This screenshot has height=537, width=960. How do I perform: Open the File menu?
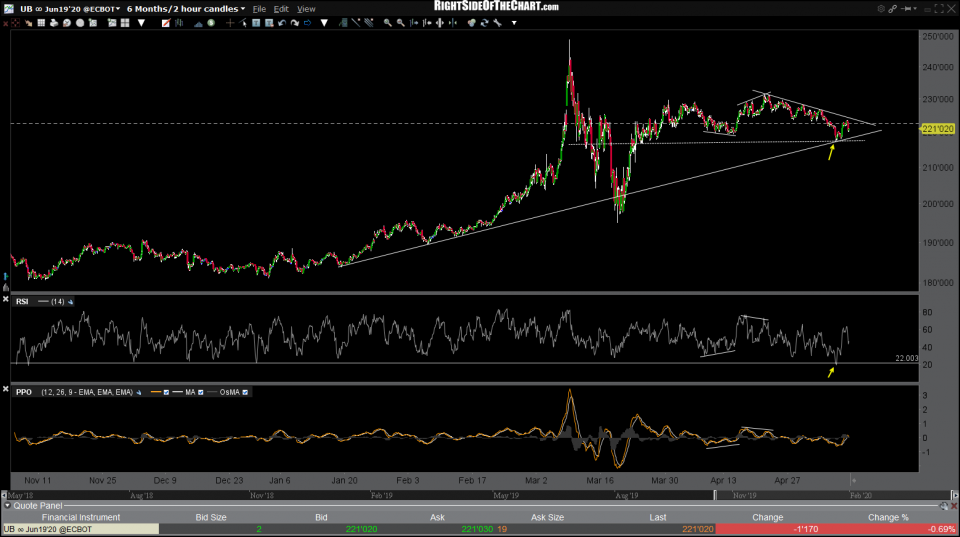261,8
